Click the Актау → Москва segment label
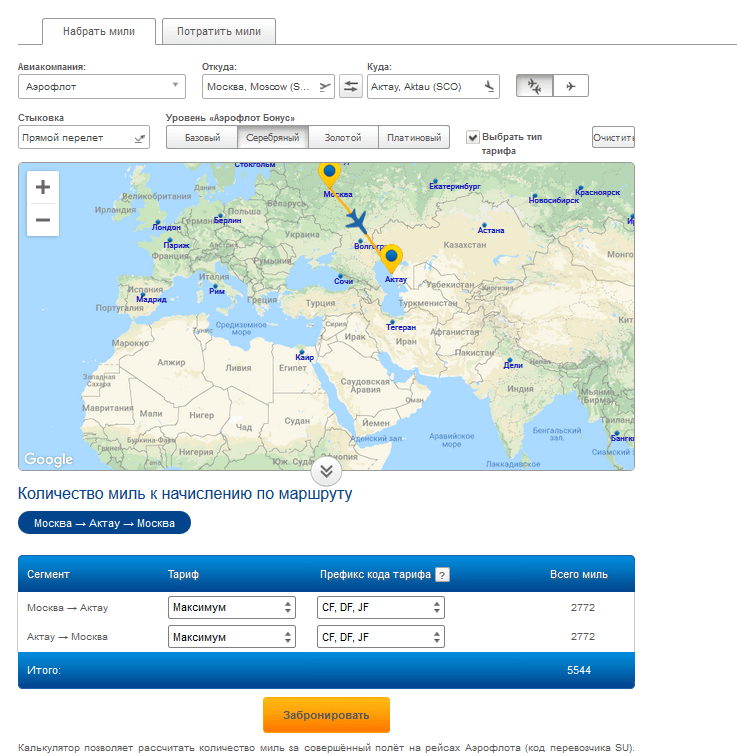 pyautogui.click(x=67, y=637)
